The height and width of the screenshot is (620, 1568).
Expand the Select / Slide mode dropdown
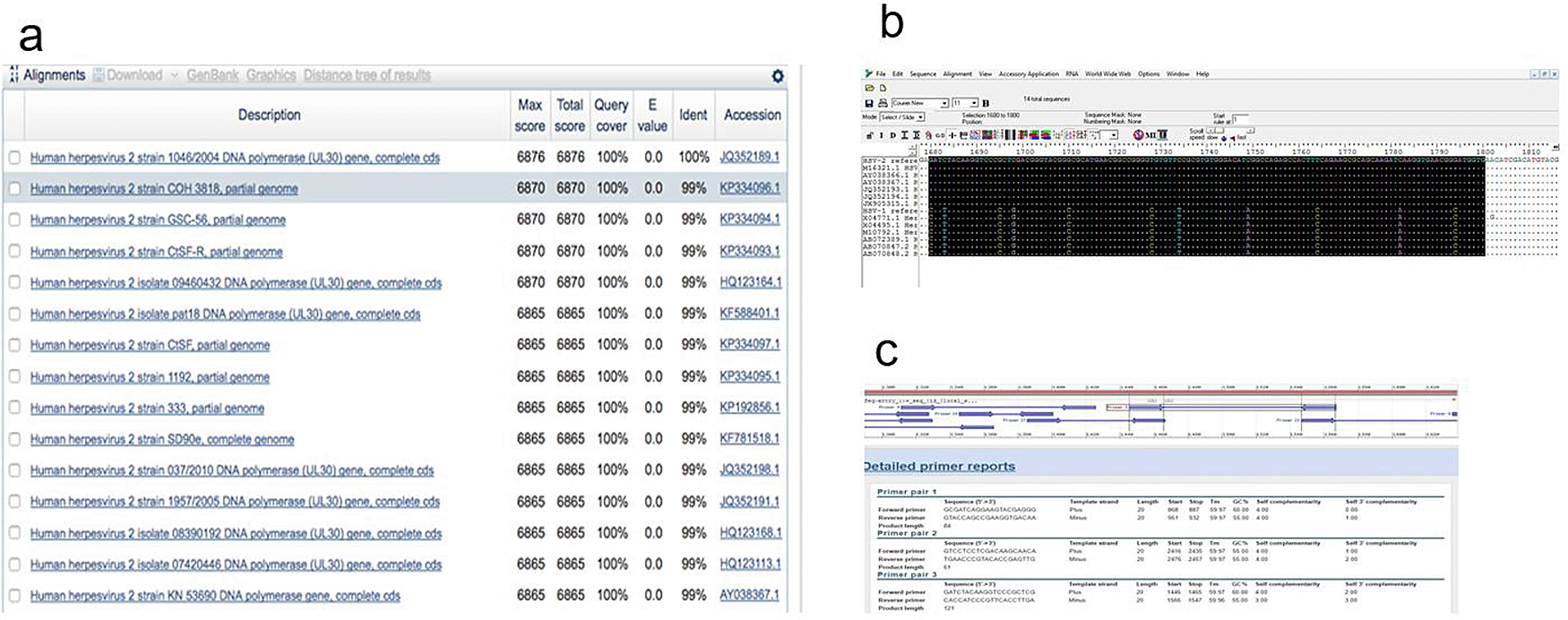tap(920, 117)
